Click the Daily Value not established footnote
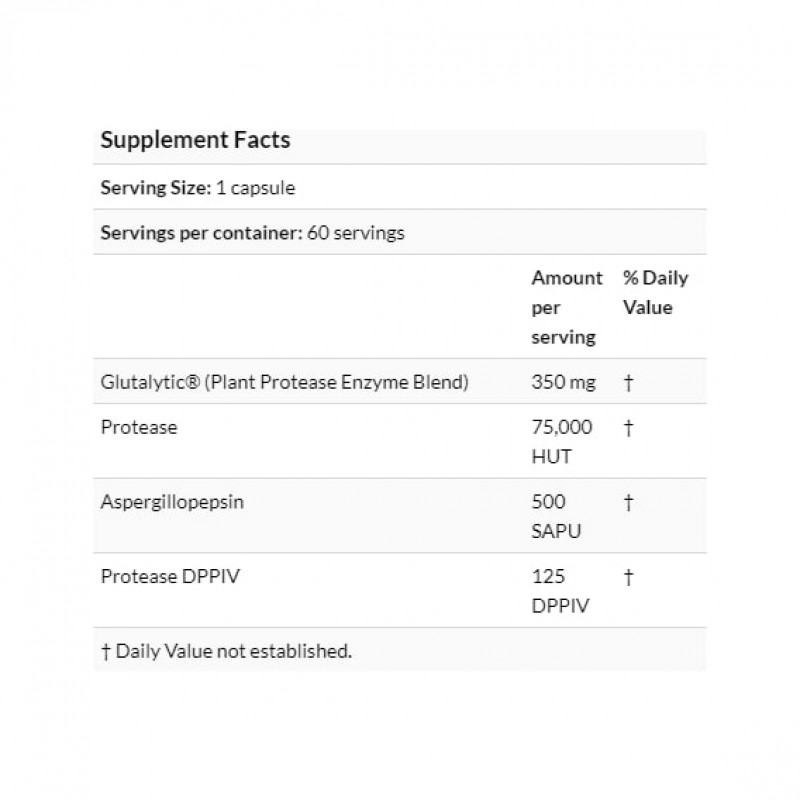The image size is (800, 800). coord(226,651)
